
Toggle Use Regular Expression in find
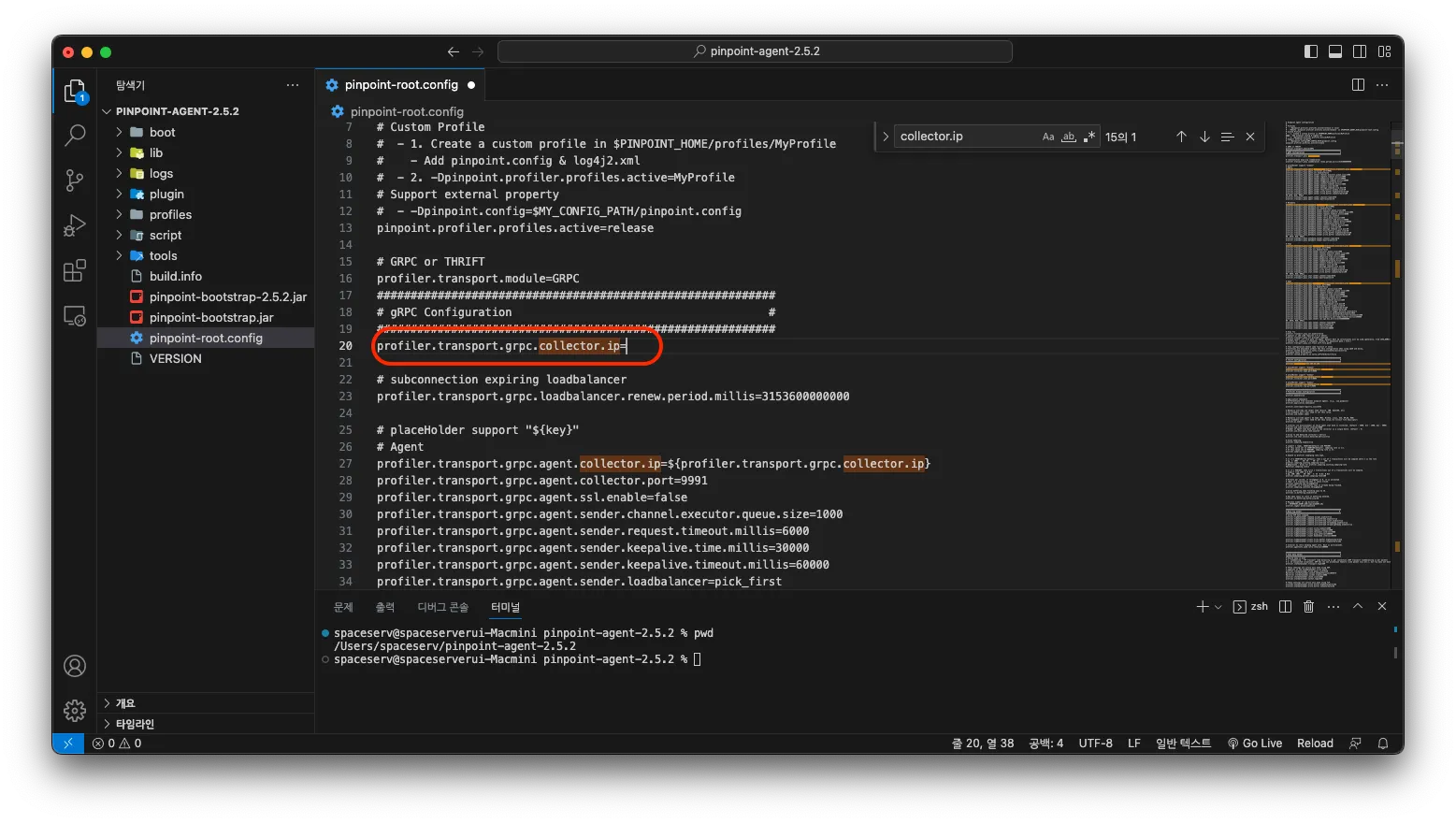click(x=1089, y=137)
